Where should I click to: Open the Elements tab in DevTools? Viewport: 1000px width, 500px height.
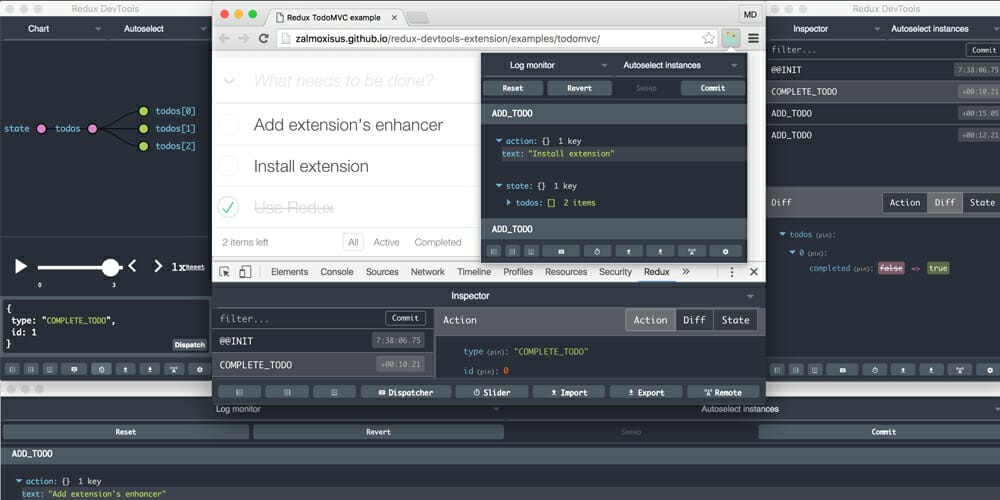290,272
